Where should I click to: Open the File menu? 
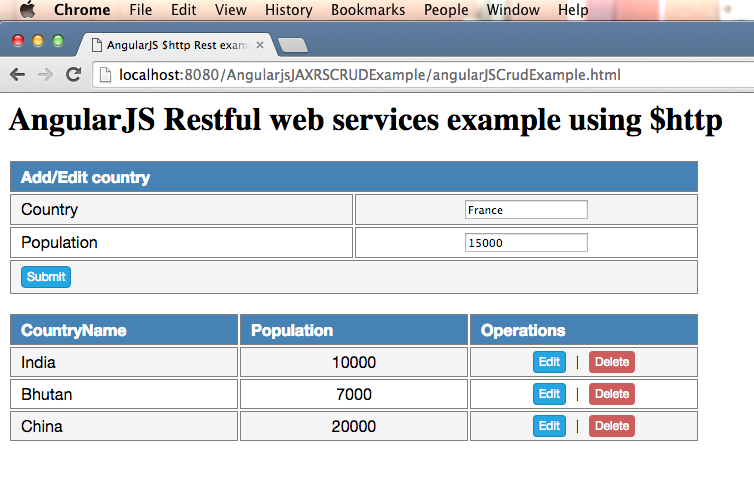coord(140,10)
